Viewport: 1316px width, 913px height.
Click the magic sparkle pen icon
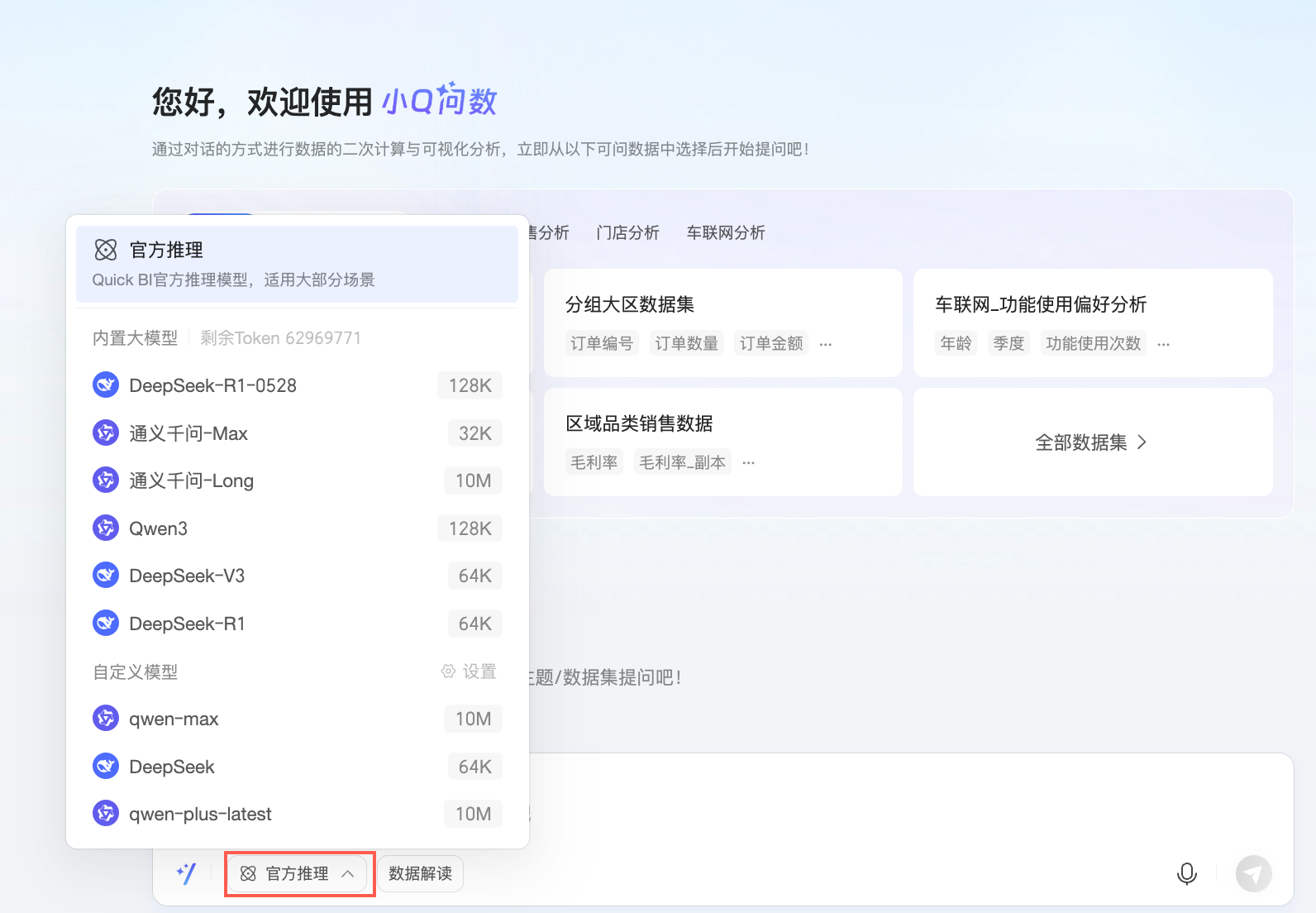click(x=187, y=873)
